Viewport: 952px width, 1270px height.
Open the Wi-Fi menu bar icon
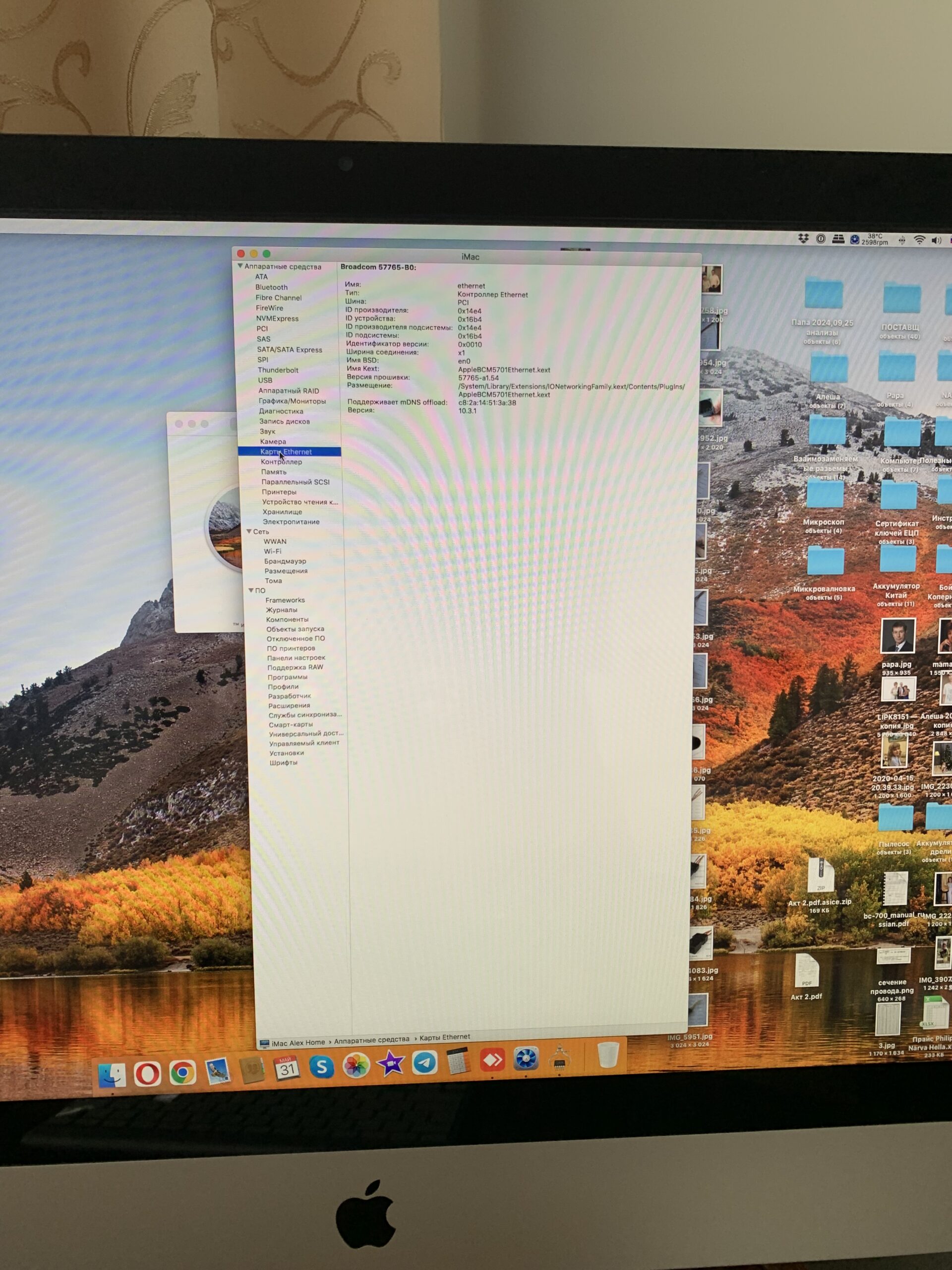pyautogui.click(x=919, y=241)
